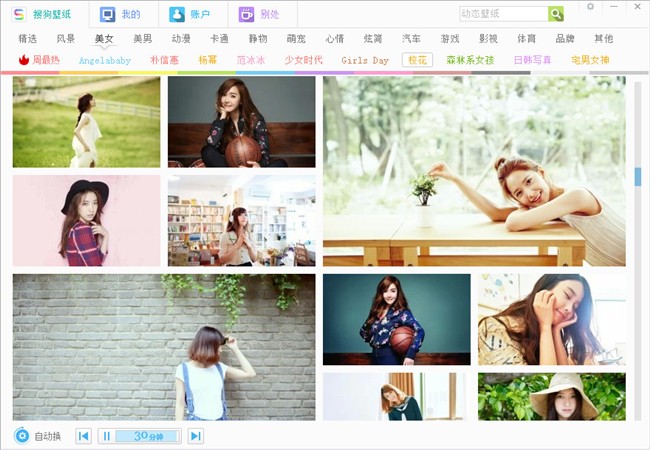Open the 周最热 hot tag
The width and height of the screenshot is (650, 450).
(39, 60)
